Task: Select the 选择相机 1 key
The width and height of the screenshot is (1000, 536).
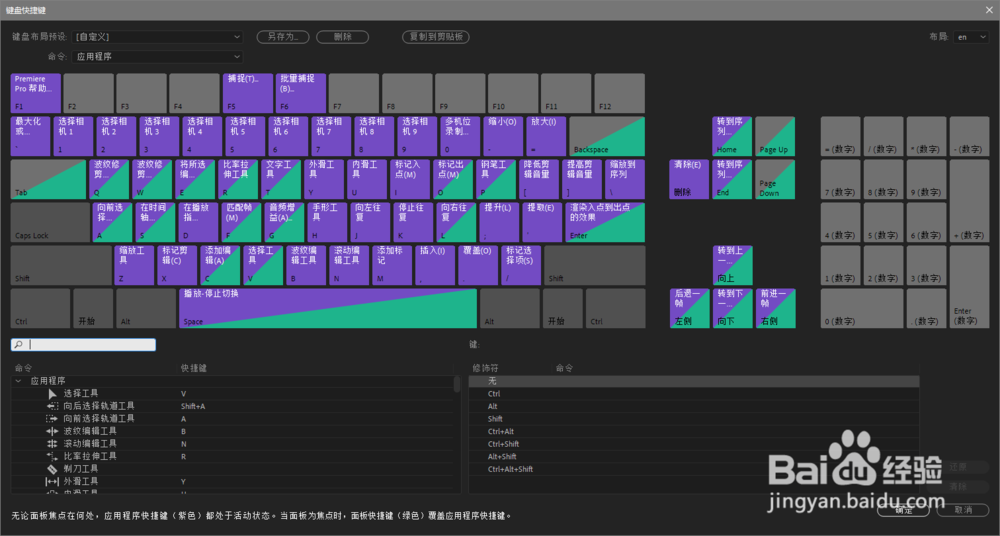Action: coord(73,137)
